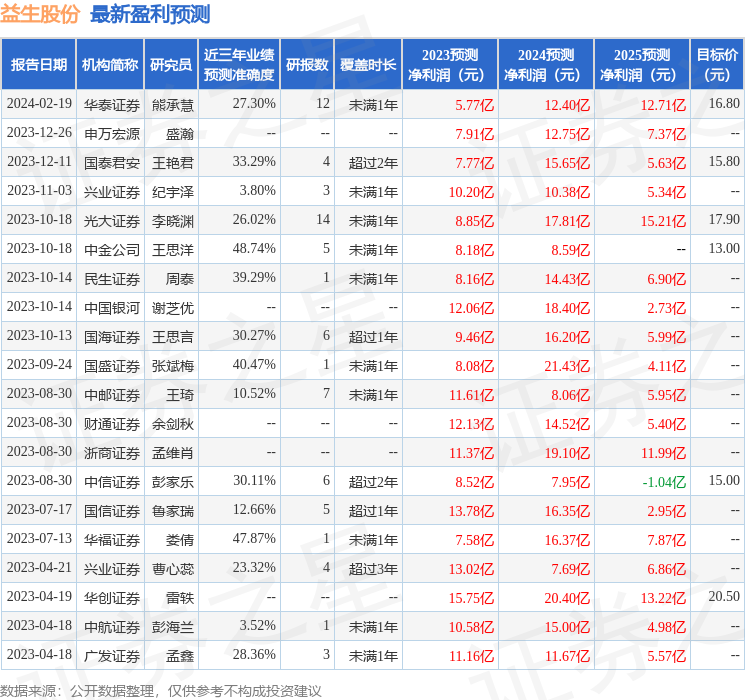Image resolution: width=745 pixels, height=700 pixels.
Task: Select analyst 纪宇泽
Action: pyautogui.click(x=172, y=192)
